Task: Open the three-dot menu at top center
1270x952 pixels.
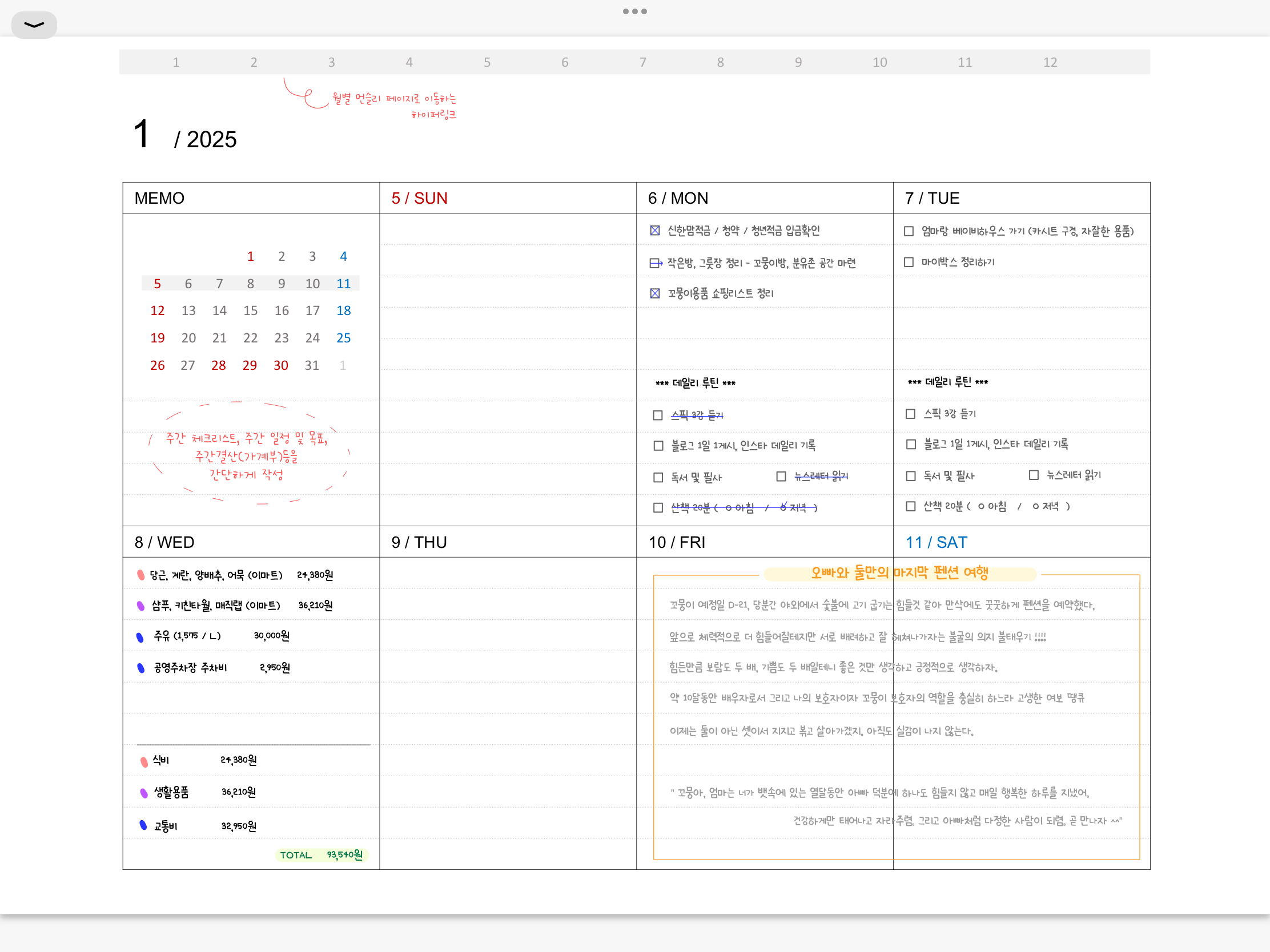Action: [x=634, y=11]
